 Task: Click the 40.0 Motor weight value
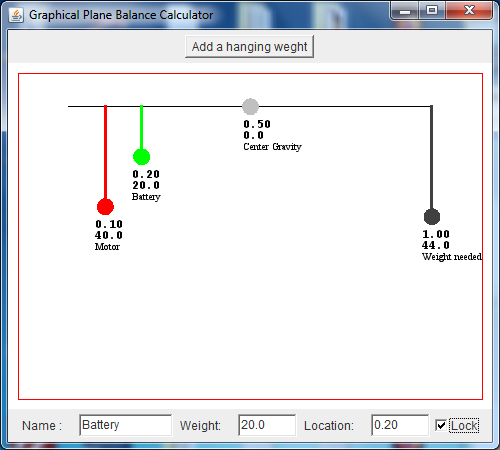[x=109, y=235]
